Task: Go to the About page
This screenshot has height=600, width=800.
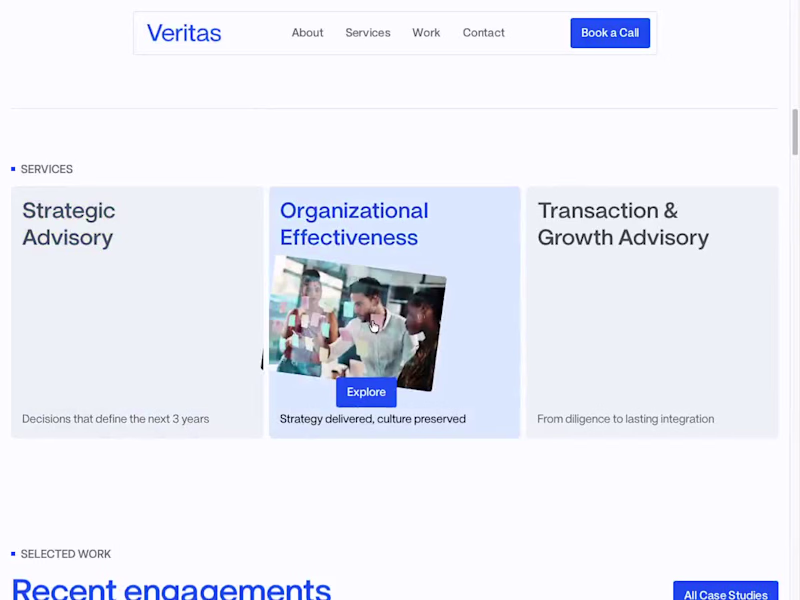Action: (307, 33)
